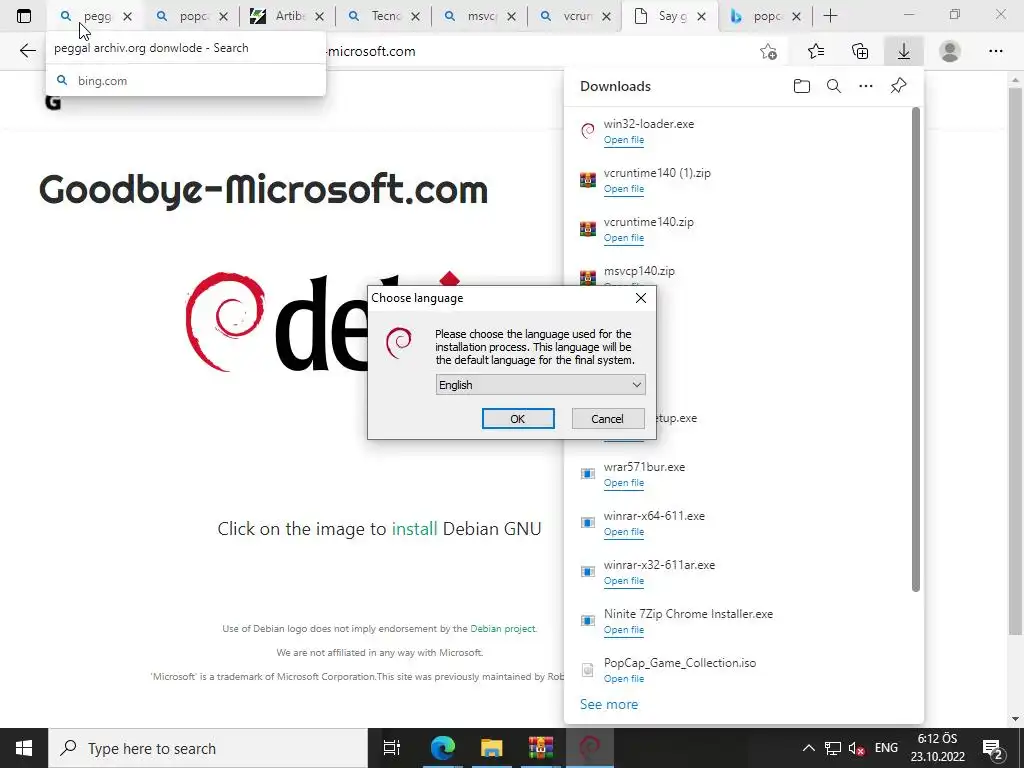Open Task View on the taskbar
The image size is (1024, 768).
click(391, 748)
